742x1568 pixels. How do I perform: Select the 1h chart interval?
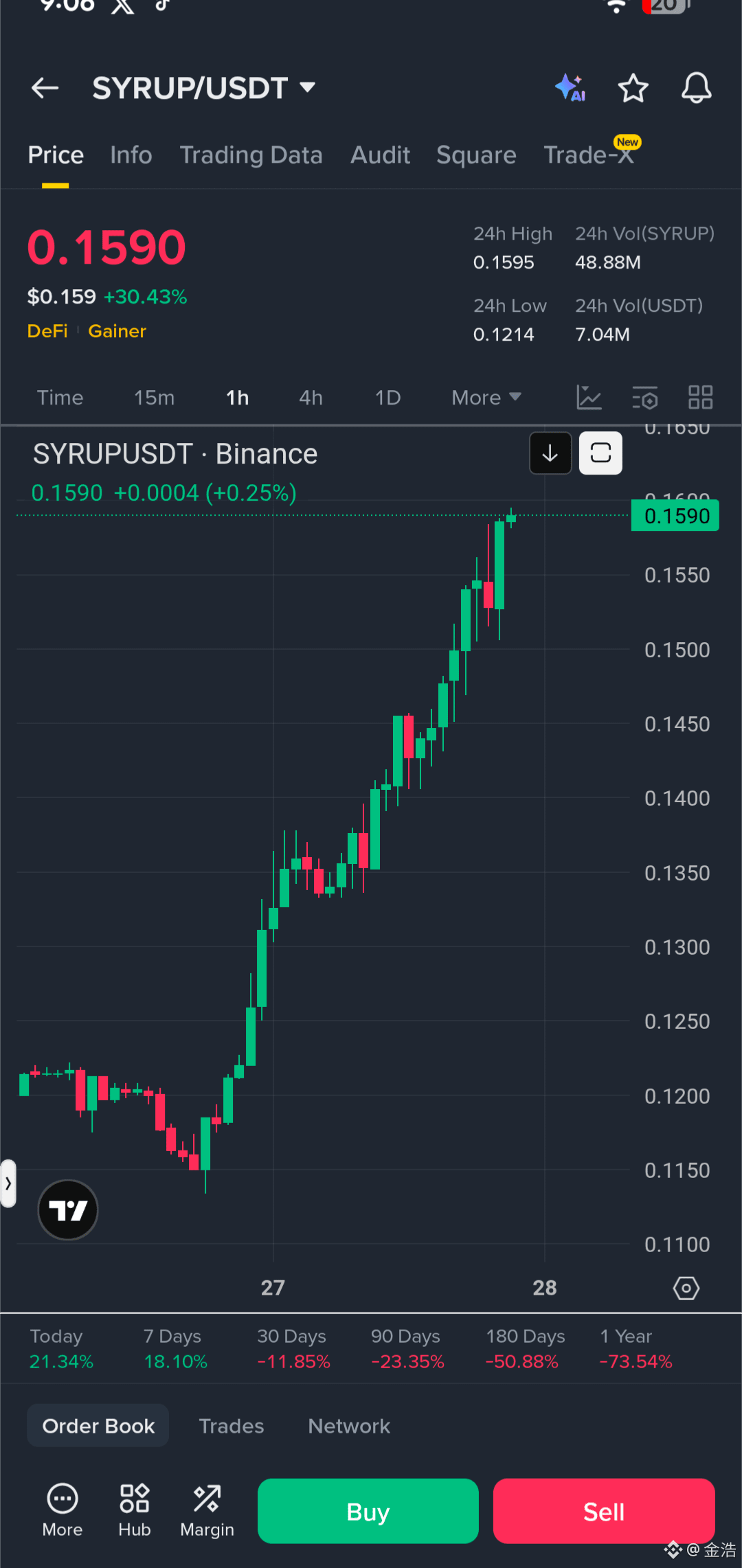[x=238, y=398]
